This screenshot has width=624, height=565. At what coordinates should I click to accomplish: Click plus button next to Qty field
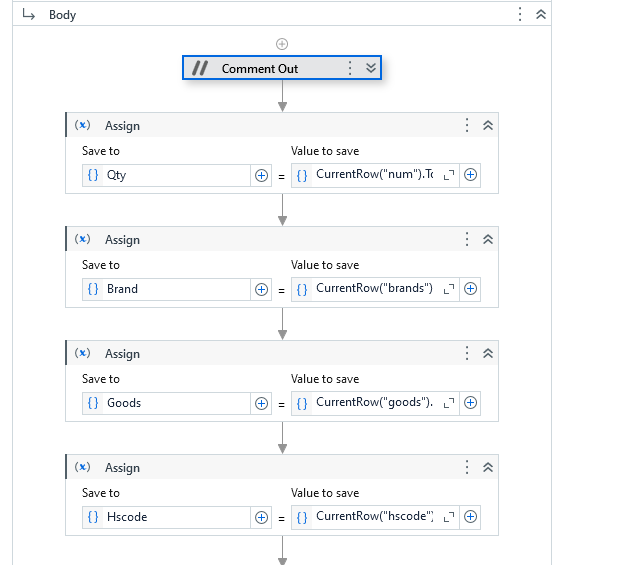[x=262, y=175]
